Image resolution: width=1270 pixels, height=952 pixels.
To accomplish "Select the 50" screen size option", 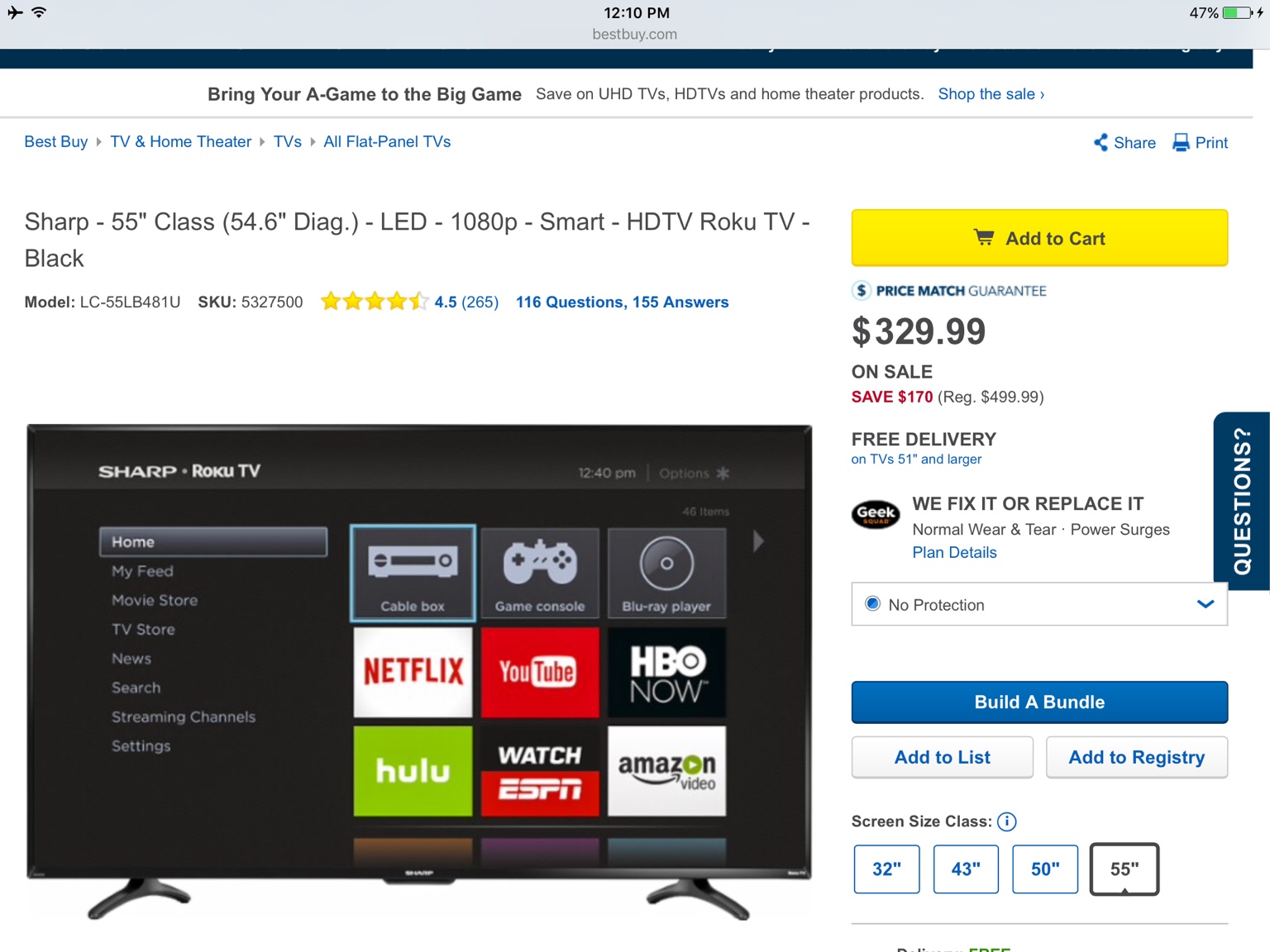I will (x=1045, y=869).
